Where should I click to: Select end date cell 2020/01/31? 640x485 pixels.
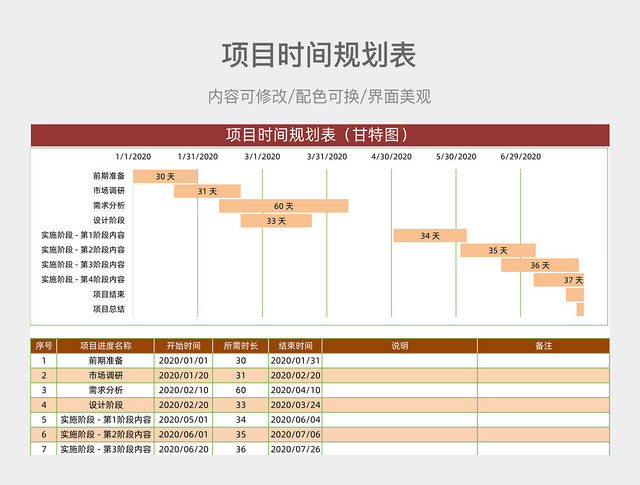295,360
